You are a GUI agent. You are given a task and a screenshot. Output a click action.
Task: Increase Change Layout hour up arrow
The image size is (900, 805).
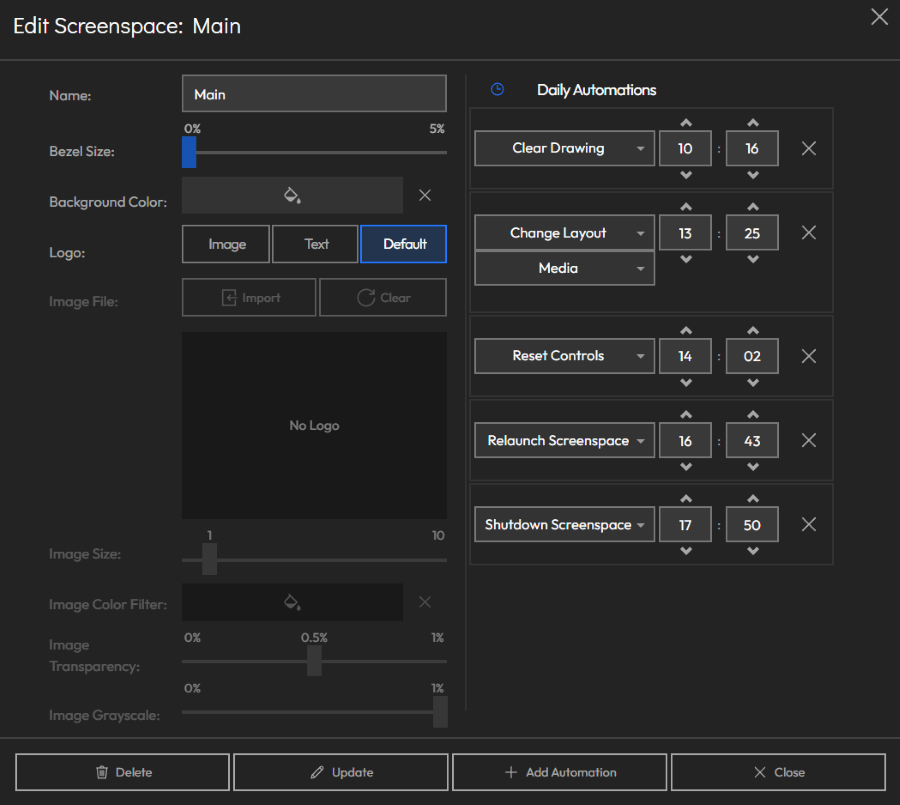(686, 207)
